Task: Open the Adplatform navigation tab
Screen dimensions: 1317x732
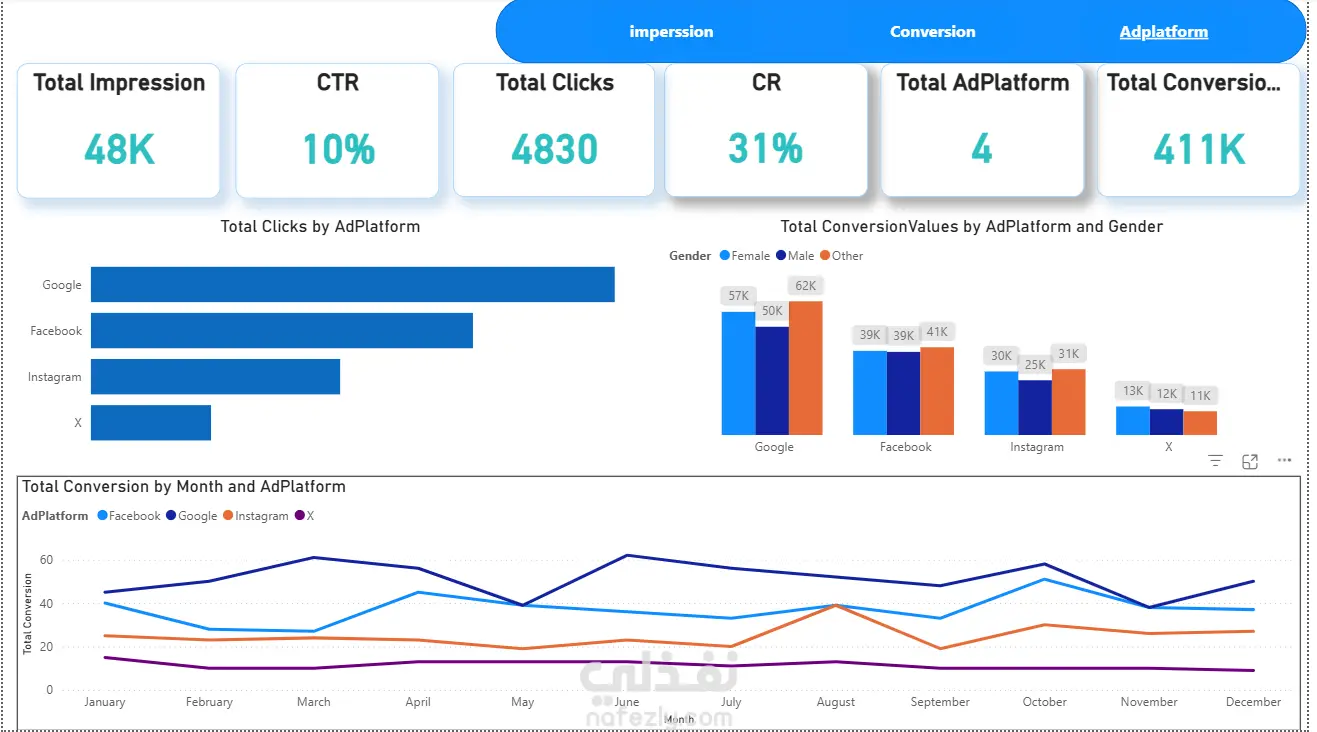Action: (x=1164, y=32)
